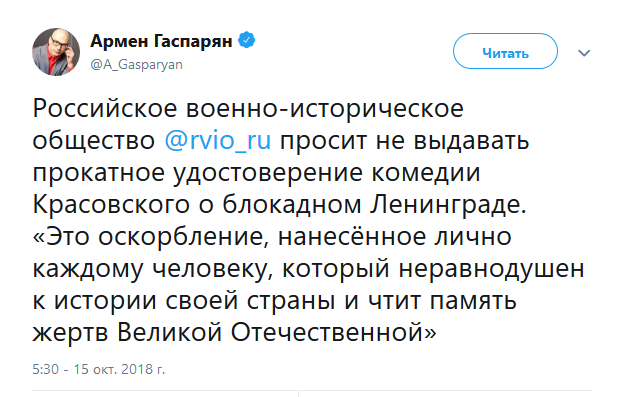Open the tweet timestamp 5:30 - 15 окт. 2018
The height and width of the screenshot is (397, 621).
pyautogui.click(x=99, y=369)
